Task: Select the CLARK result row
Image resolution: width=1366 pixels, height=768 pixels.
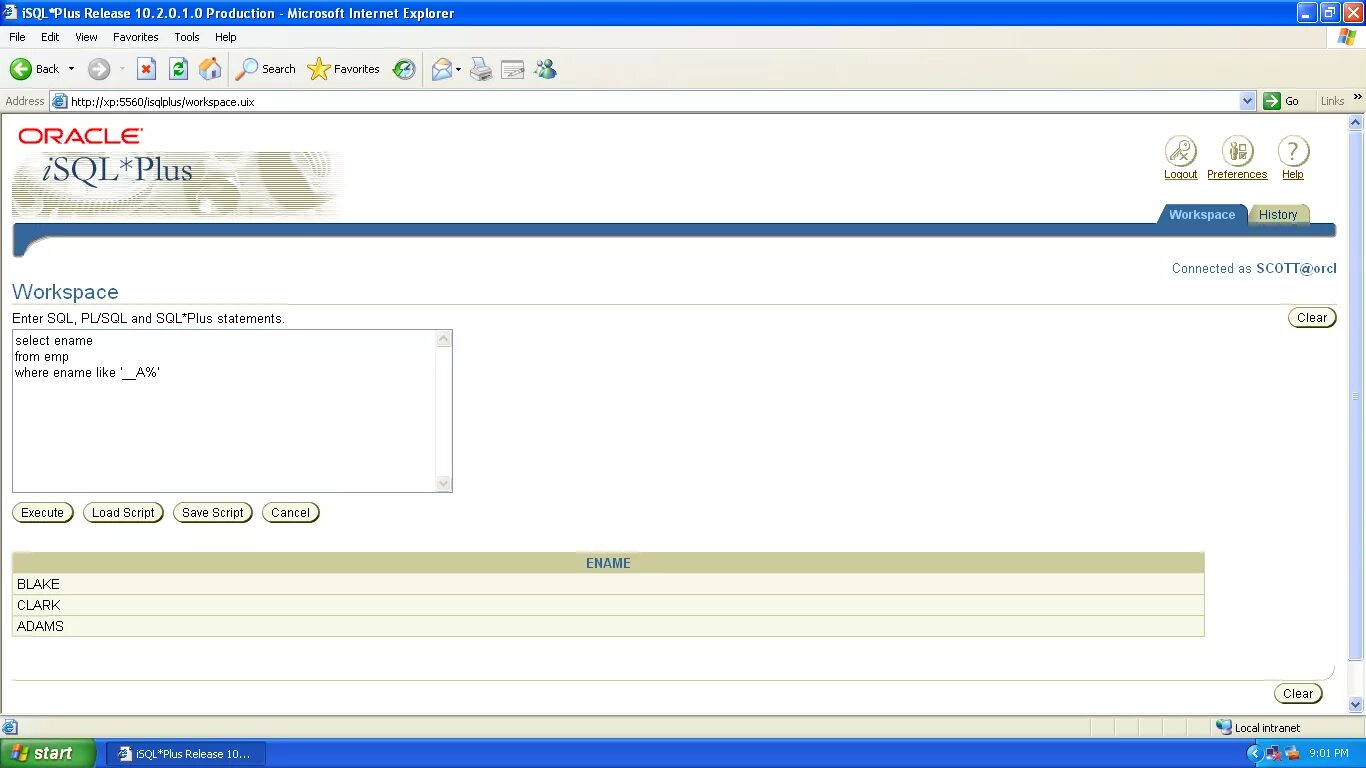Action: point(608,605)
